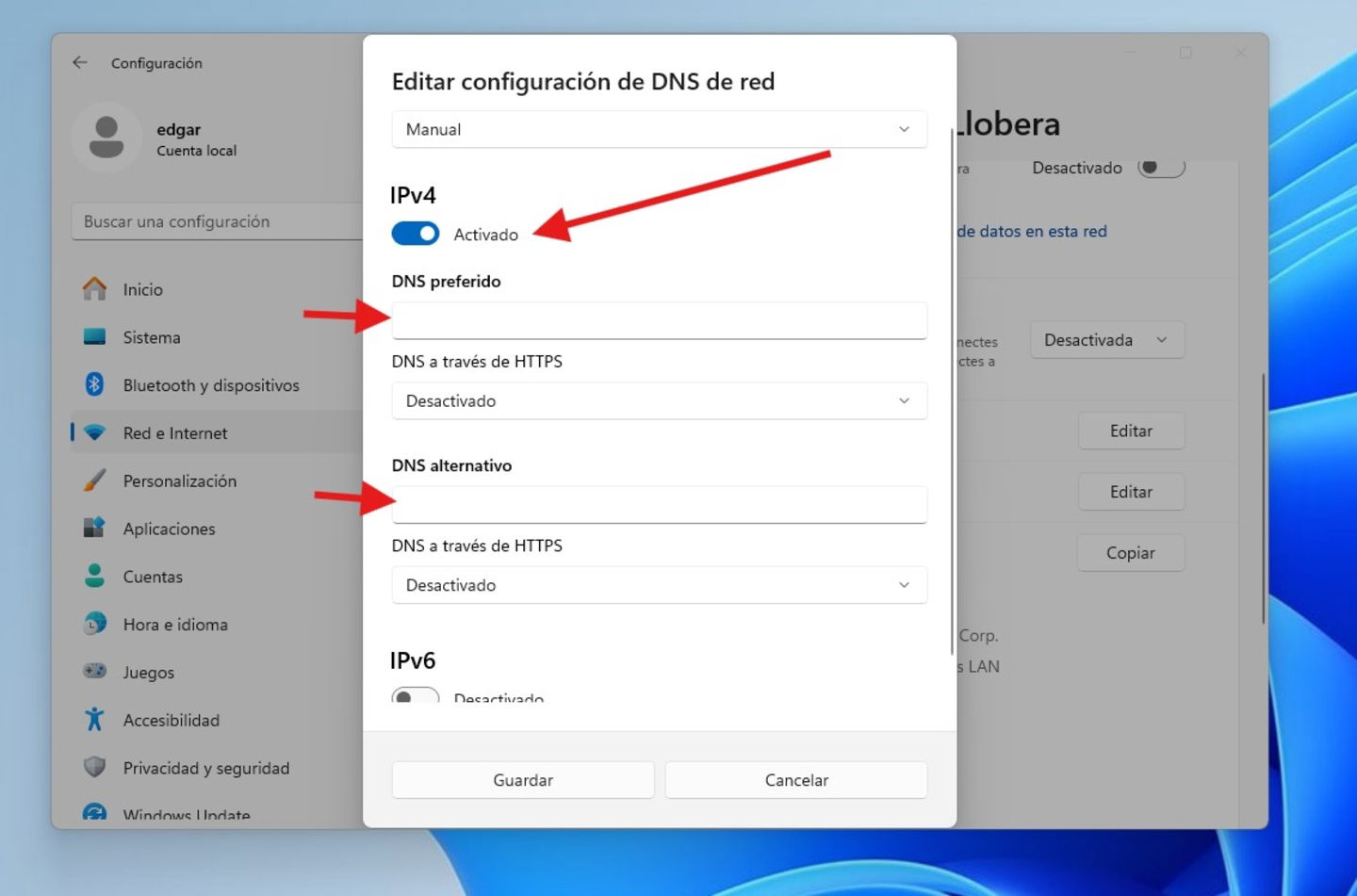
Task: Click the 'Cuenta local' text under edgar
Action: pyautogui.click(x=196, y=151)
